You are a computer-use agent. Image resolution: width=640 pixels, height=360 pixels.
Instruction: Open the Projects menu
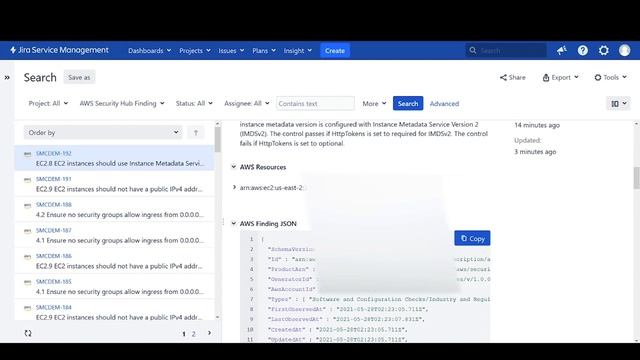pyautogui.click(x=195, y=51)
